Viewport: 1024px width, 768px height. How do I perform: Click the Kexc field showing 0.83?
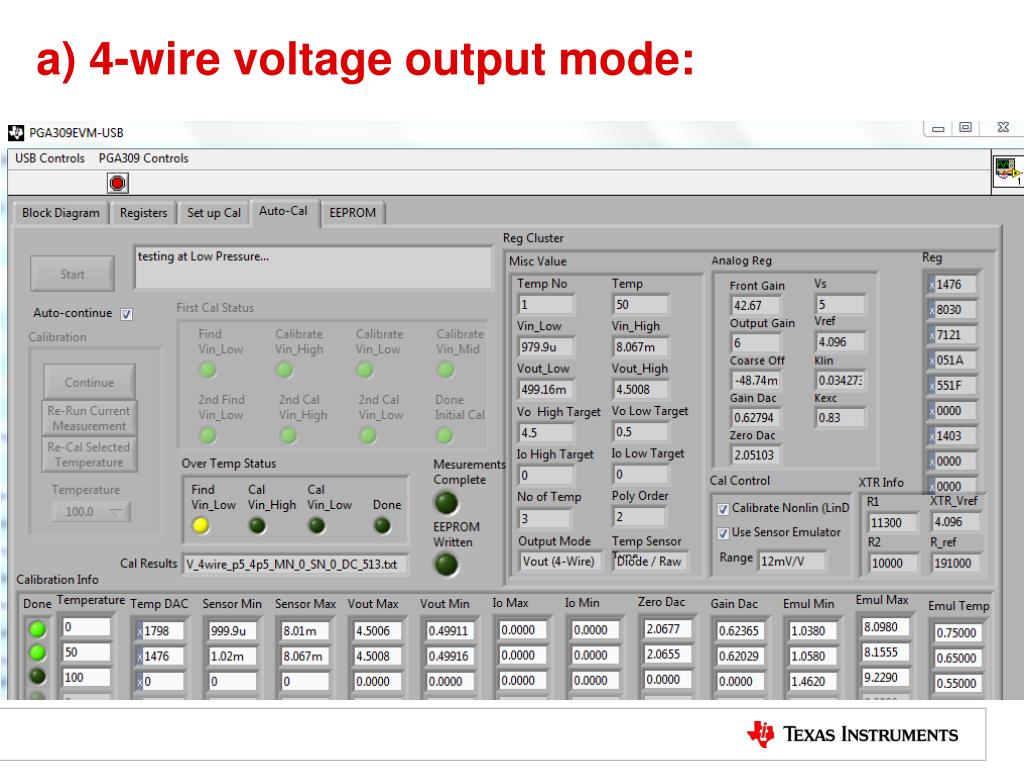(x=840, y=417)
